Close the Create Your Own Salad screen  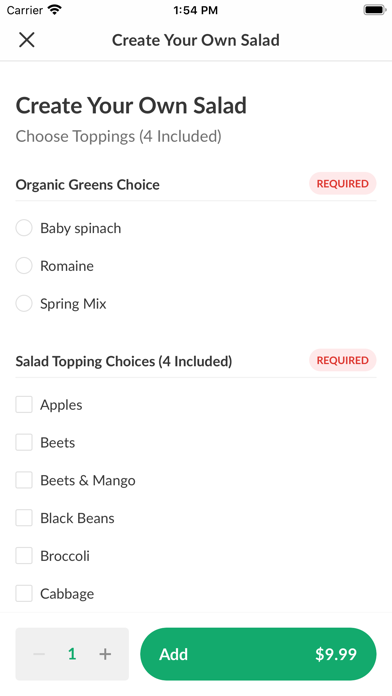[27, 40]
